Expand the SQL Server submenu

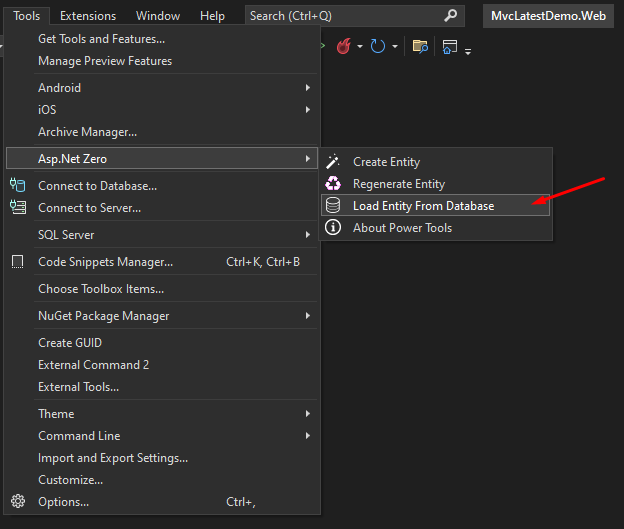pyautogui.click(x=162, y=235)
